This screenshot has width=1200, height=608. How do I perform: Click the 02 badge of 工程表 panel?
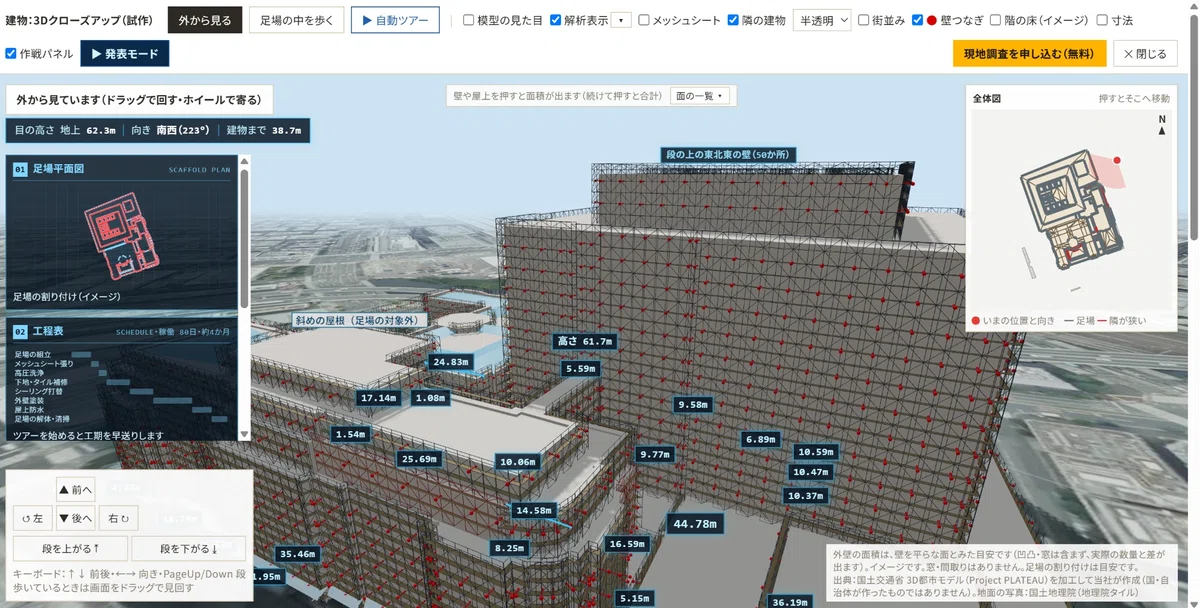tap(20, 331)
